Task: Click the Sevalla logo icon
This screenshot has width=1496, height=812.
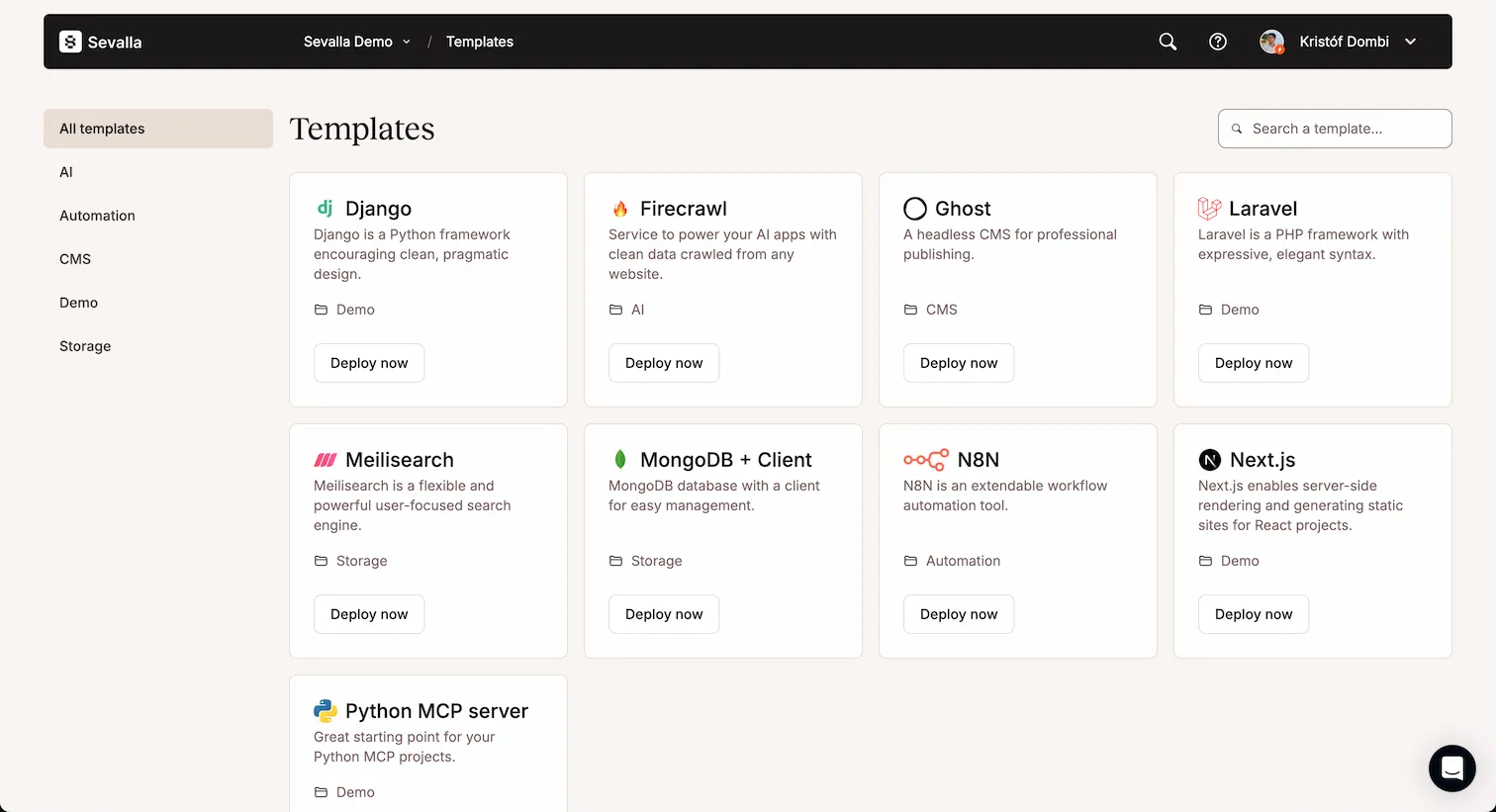Action: [x=70, y=42]
